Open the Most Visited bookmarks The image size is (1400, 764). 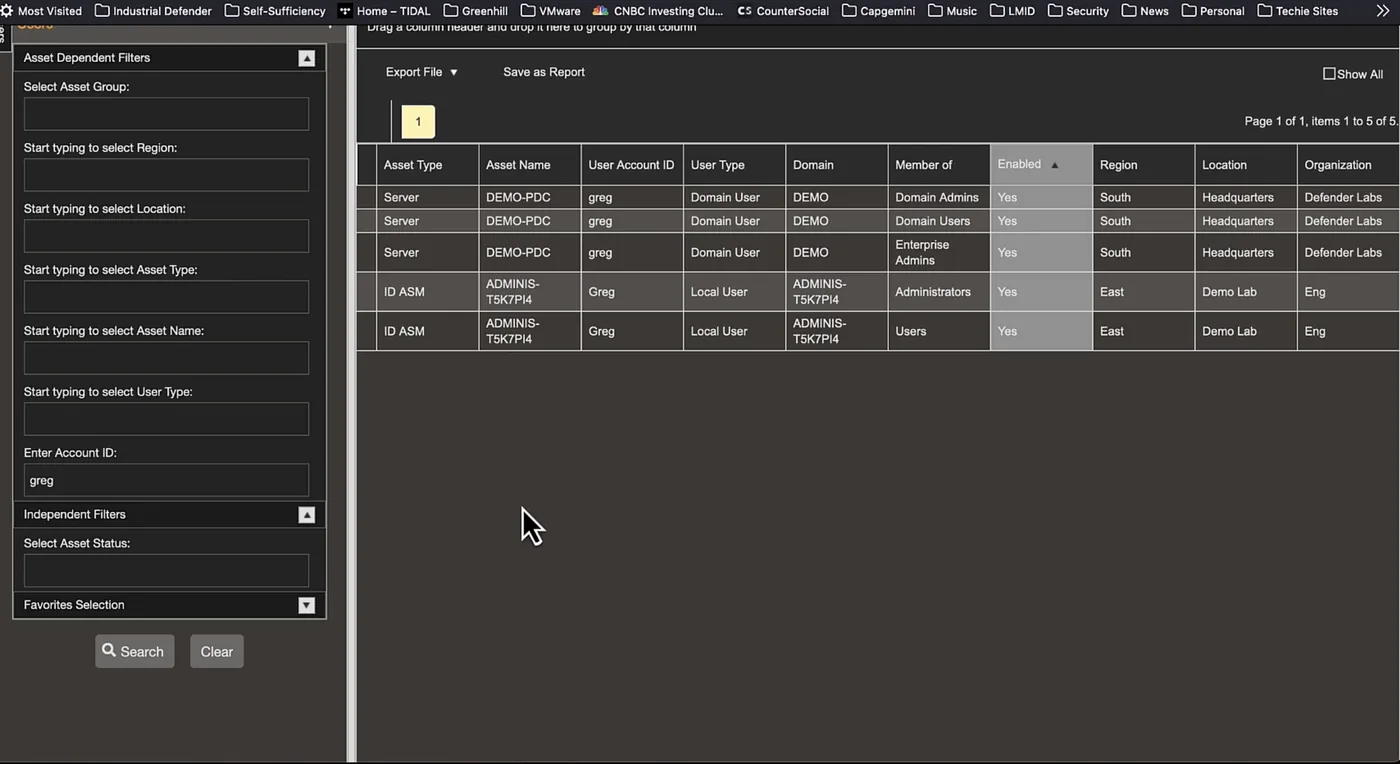[x=42, y=11]
